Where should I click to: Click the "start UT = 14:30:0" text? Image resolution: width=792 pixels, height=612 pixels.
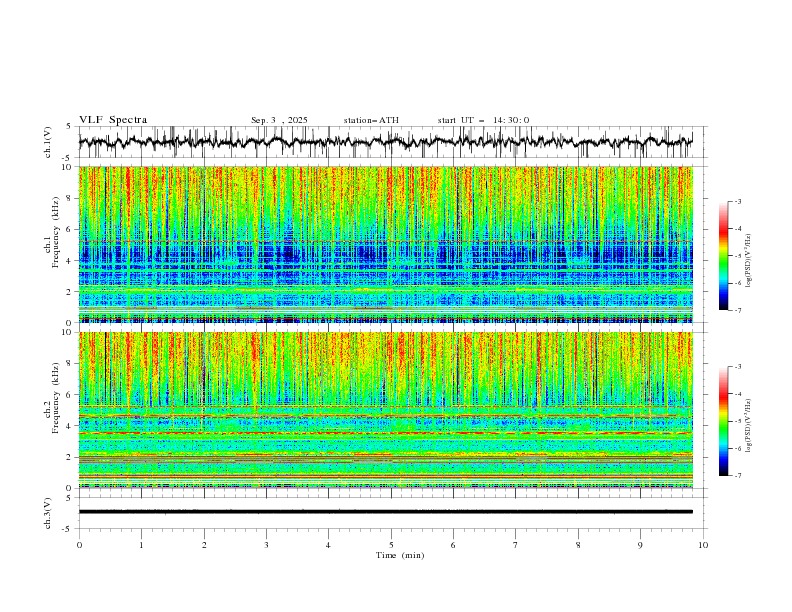(483, 120)
